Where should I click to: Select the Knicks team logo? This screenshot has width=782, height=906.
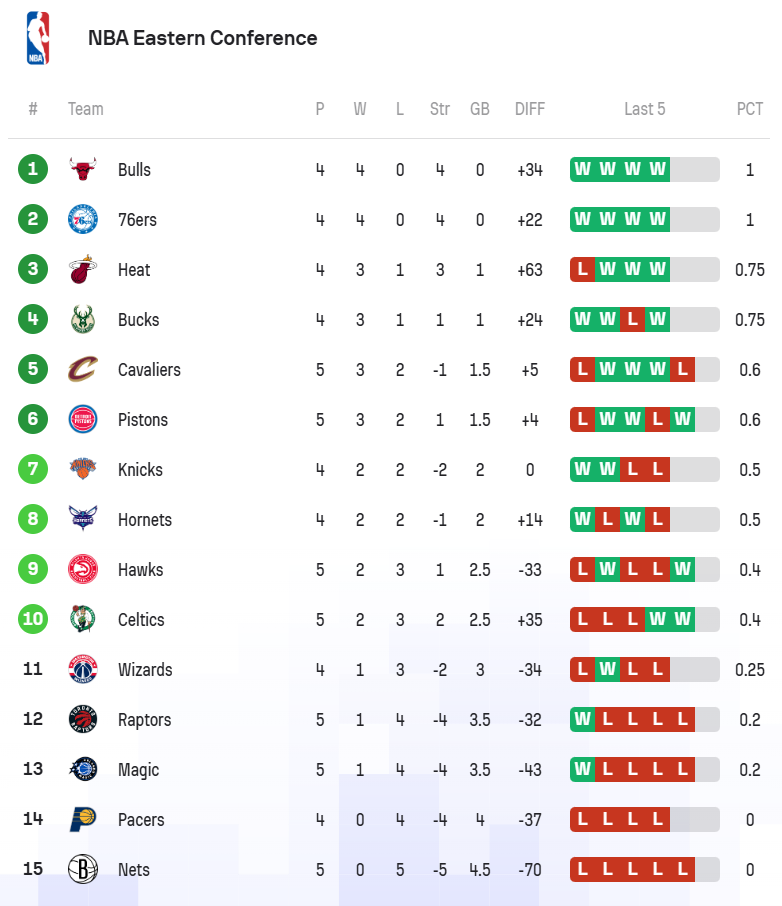pos(83,469)
